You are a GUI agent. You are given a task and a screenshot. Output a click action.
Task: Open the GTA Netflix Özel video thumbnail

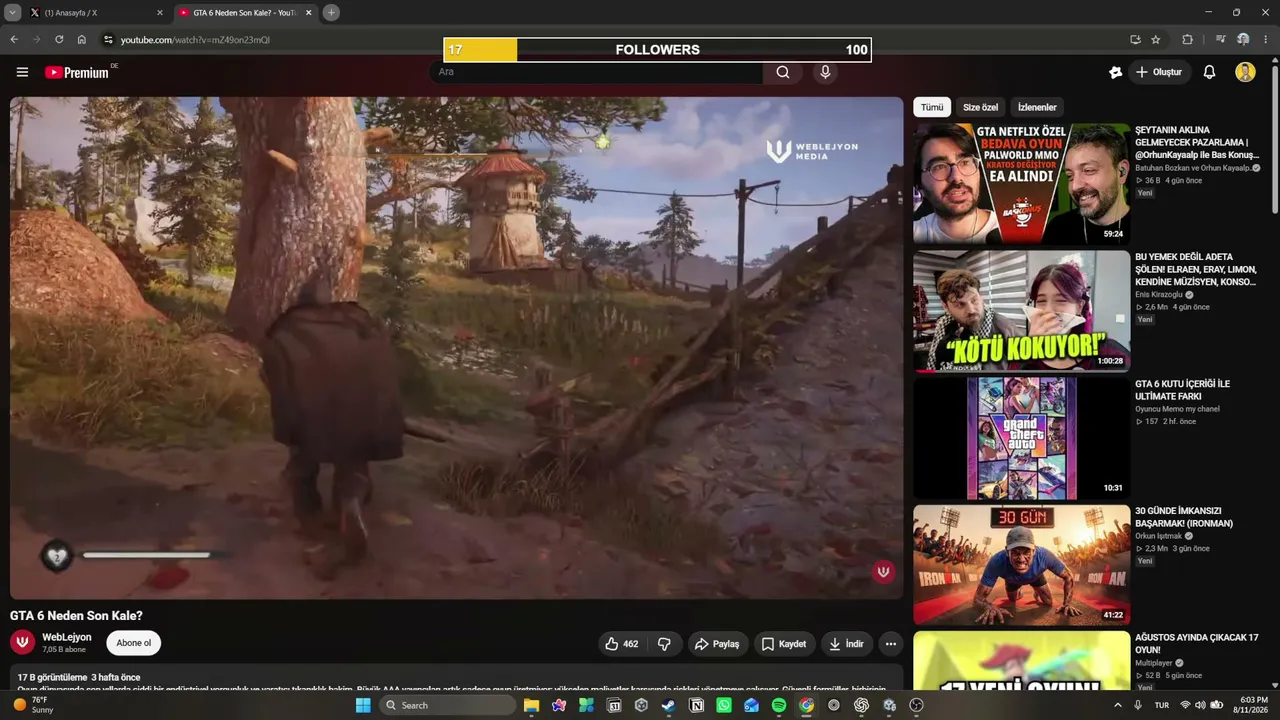(x=1021, y=183)
